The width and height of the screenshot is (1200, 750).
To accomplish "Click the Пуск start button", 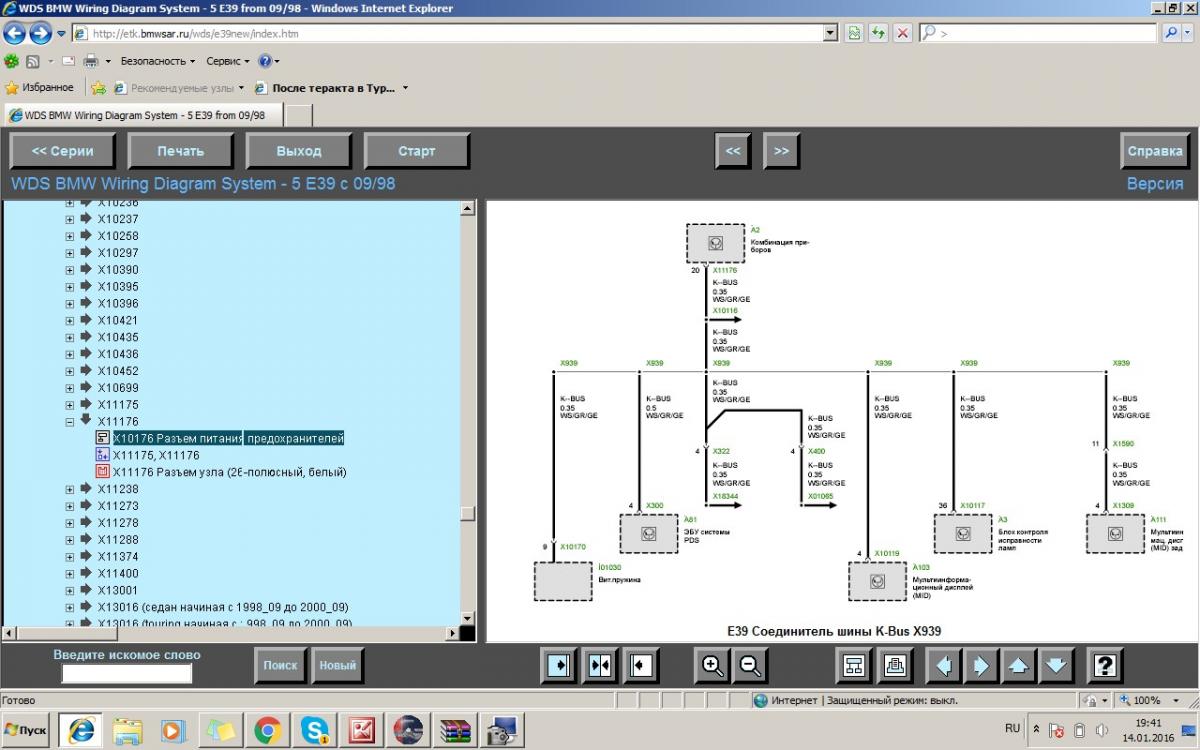I will [x=27, y=731].
